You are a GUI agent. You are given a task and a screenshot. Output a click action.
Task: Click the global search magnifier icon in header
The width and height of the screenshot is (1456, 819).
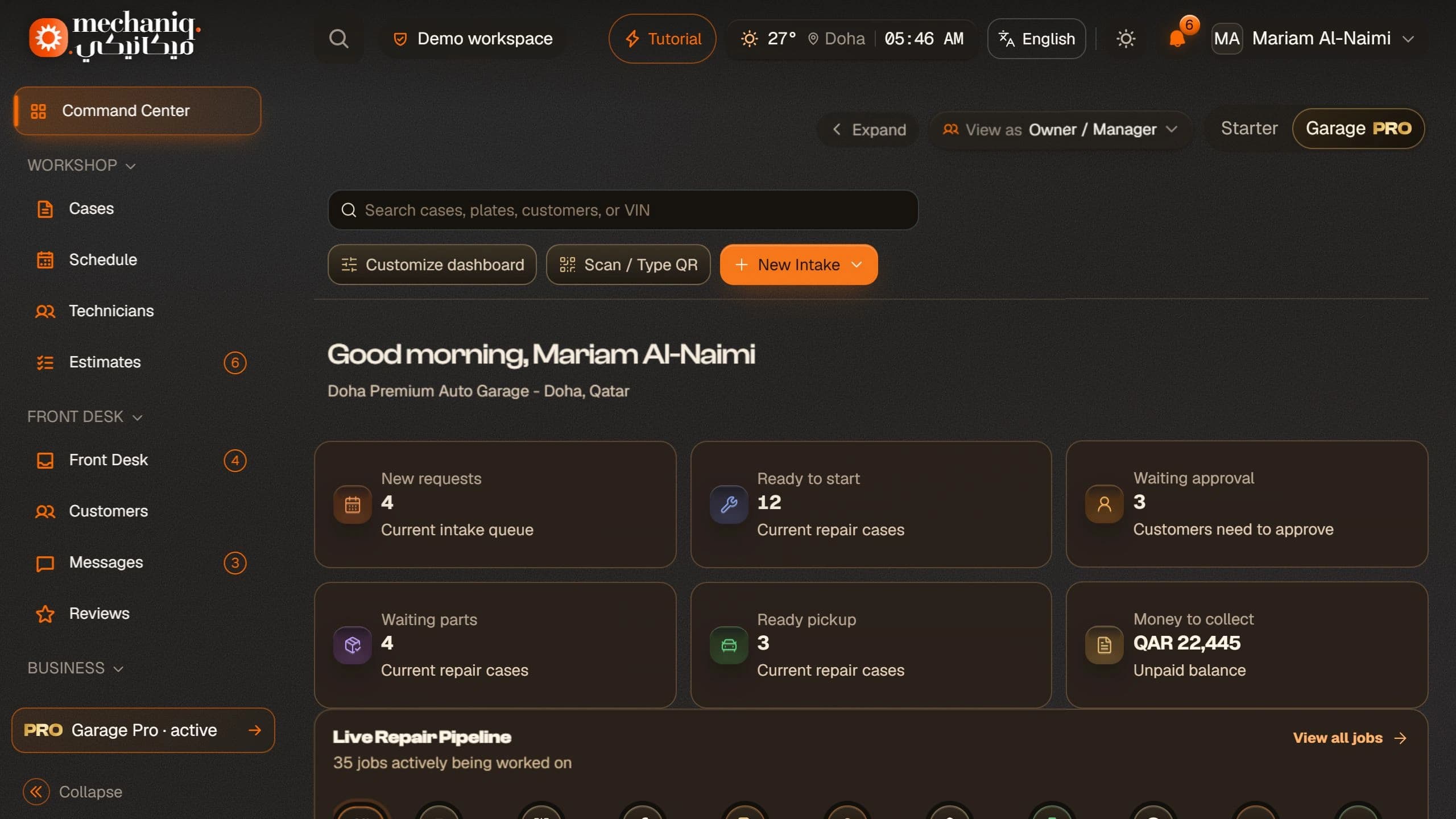[338, 39]
